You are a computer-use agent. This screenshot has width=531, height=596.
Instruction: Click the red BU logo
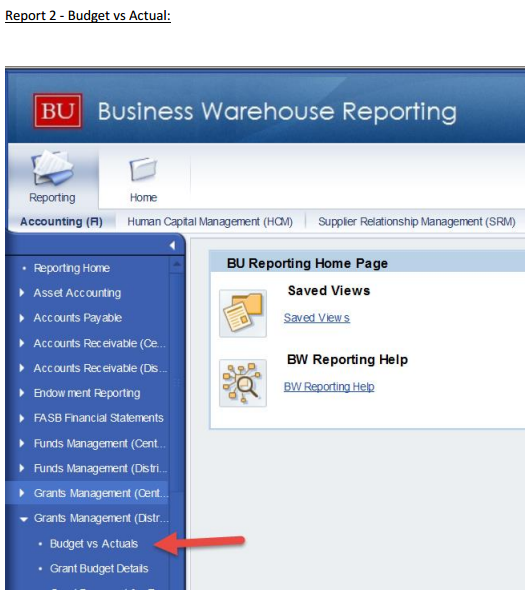[58, 111]
